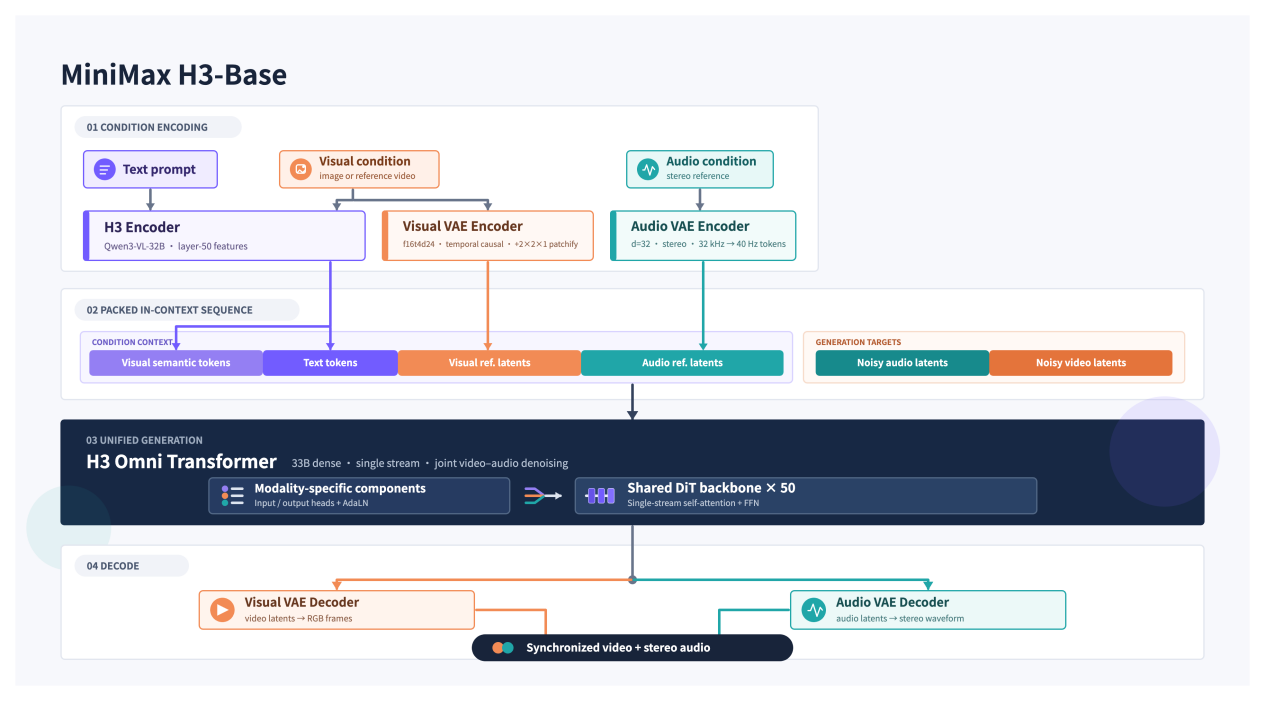Click the MiniMax H3-Base title
Image resolution: width=1265 pixels, height=701 pixels.
pyautogui.click(x=174, y=75)
